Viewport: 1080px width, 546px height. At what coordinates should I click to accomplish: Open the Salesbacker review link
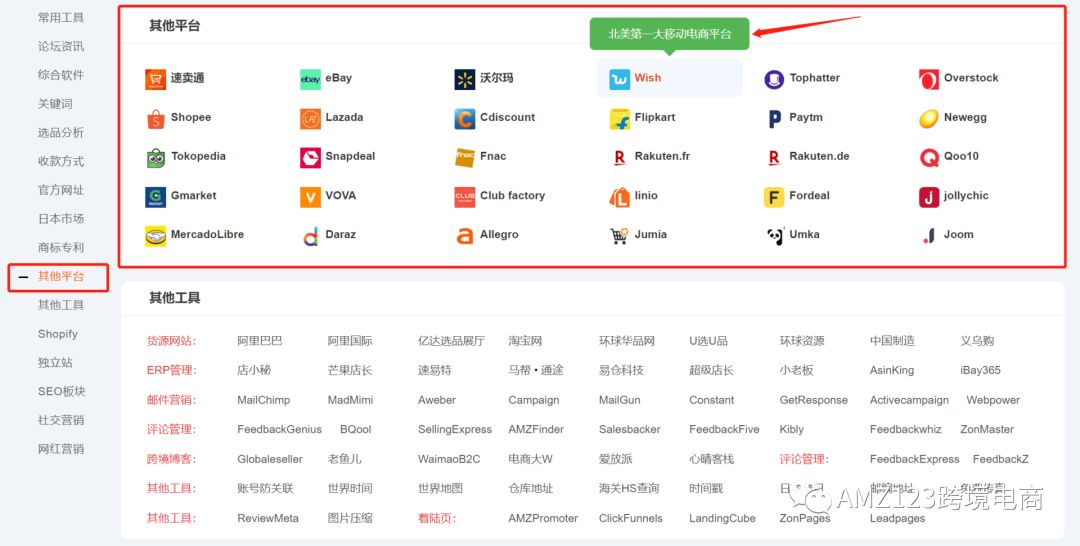point(630,430)
